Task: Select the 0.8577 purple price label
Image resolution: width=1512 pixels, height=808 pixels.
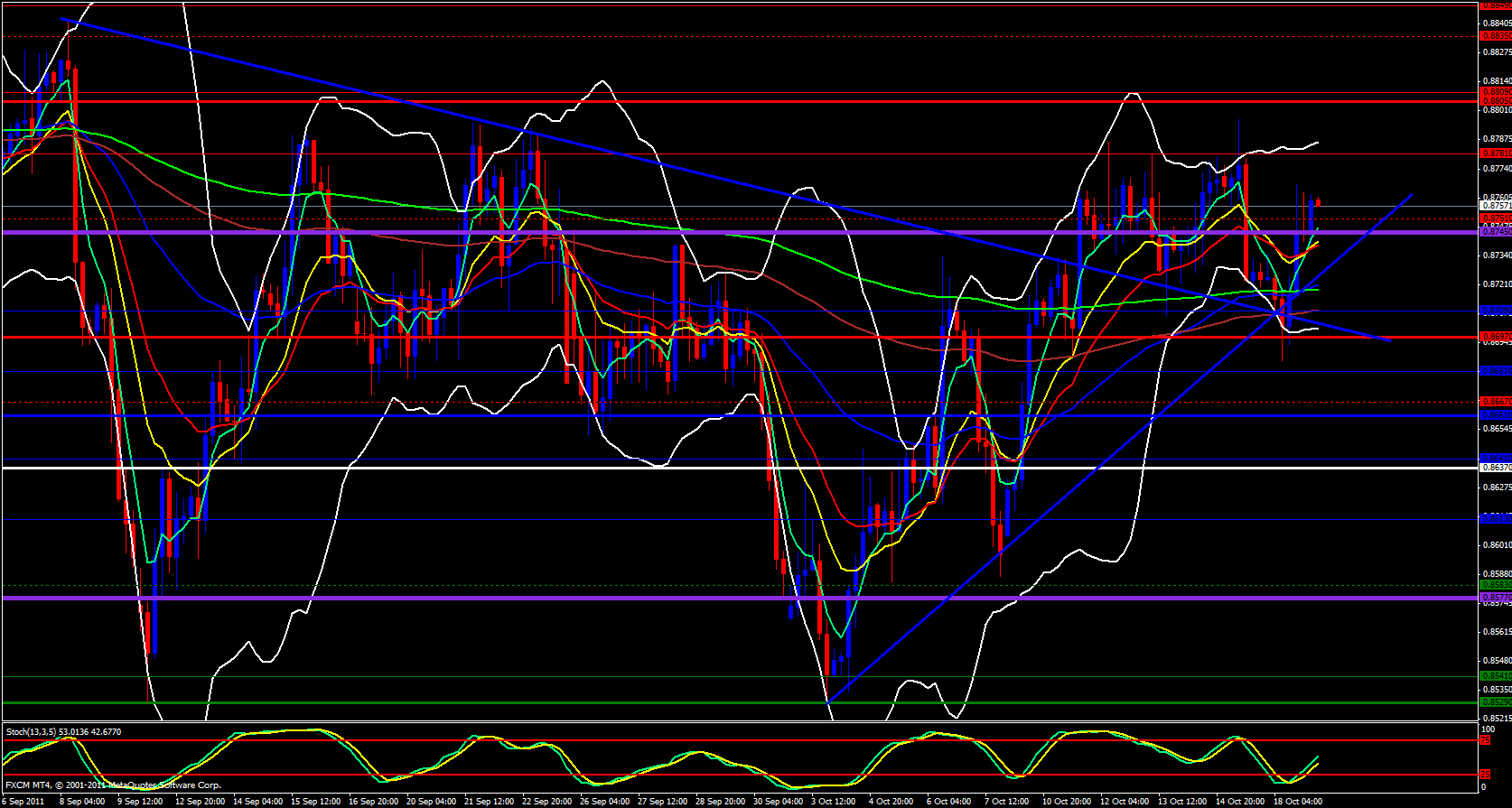Action: (x=1496, y=598)
